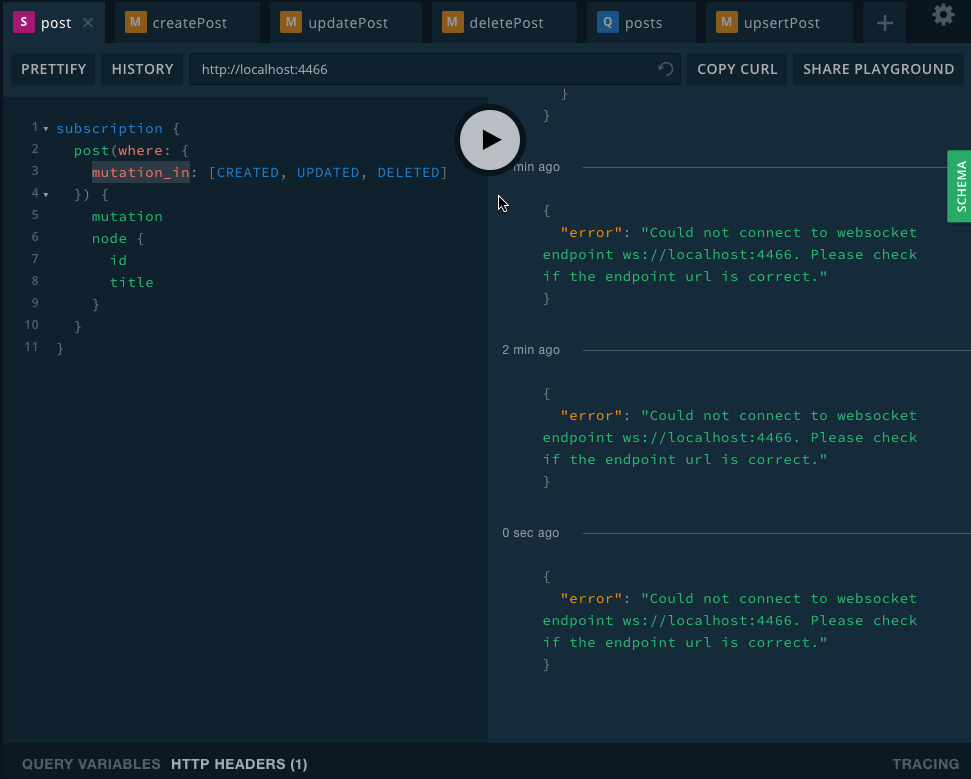Screen dimensions: 971x779
Task: Click COPY CURL button
Action: 737,69
